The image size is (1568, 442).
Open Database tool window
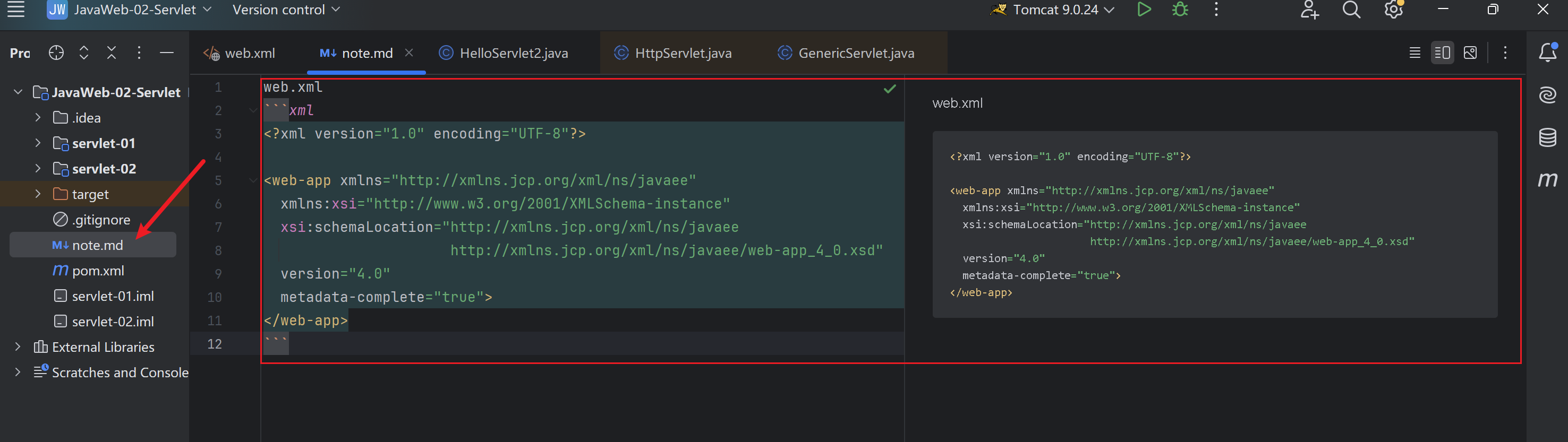click(x=1547, y=137)
